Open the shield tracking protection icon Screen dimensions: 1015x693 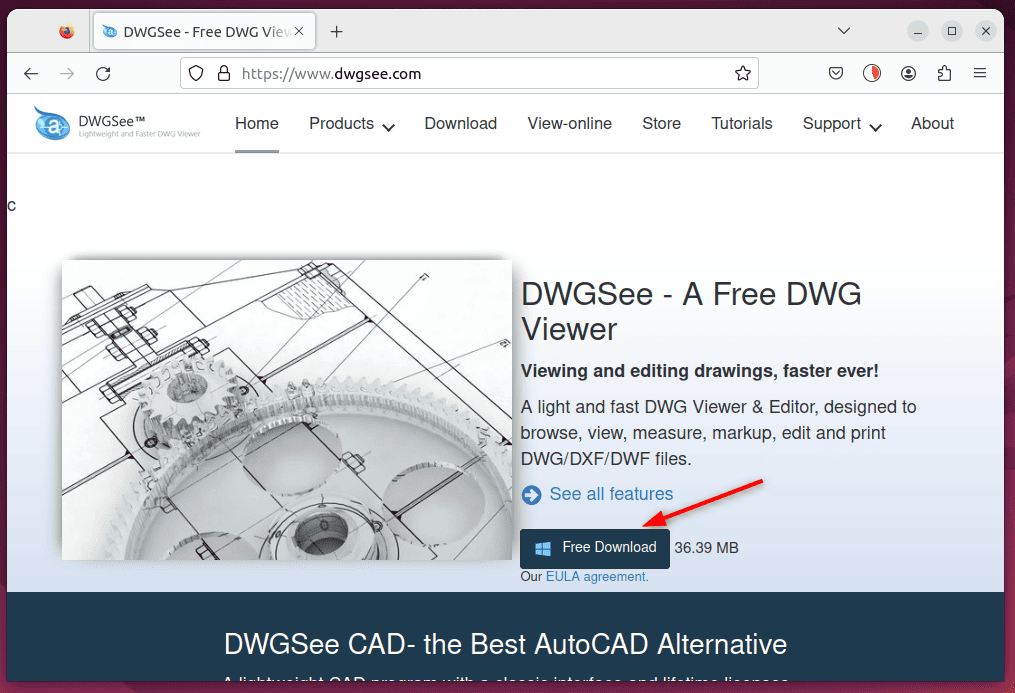click(196, 74)
